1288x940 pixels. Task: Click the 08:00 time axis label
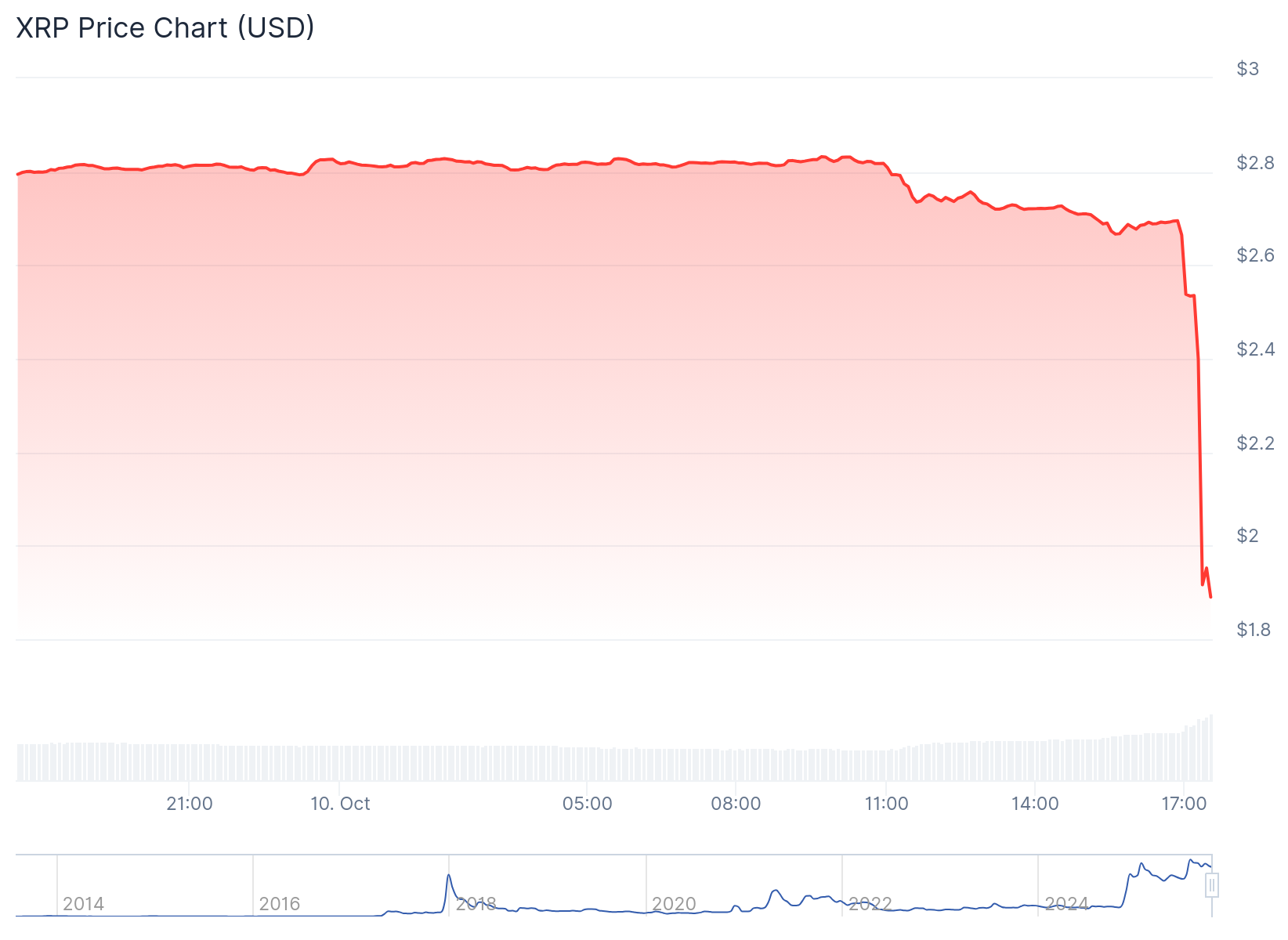(x=736, y=804)
